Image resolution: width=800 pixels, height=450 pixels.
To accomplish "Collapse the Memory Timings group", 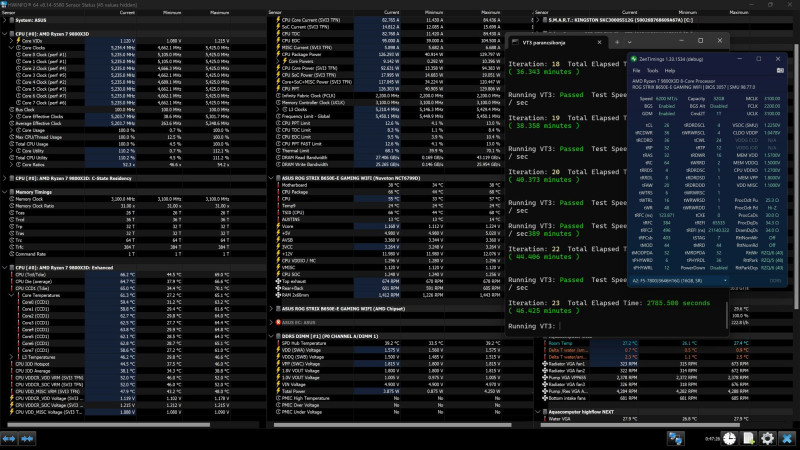I will (5, 192).
